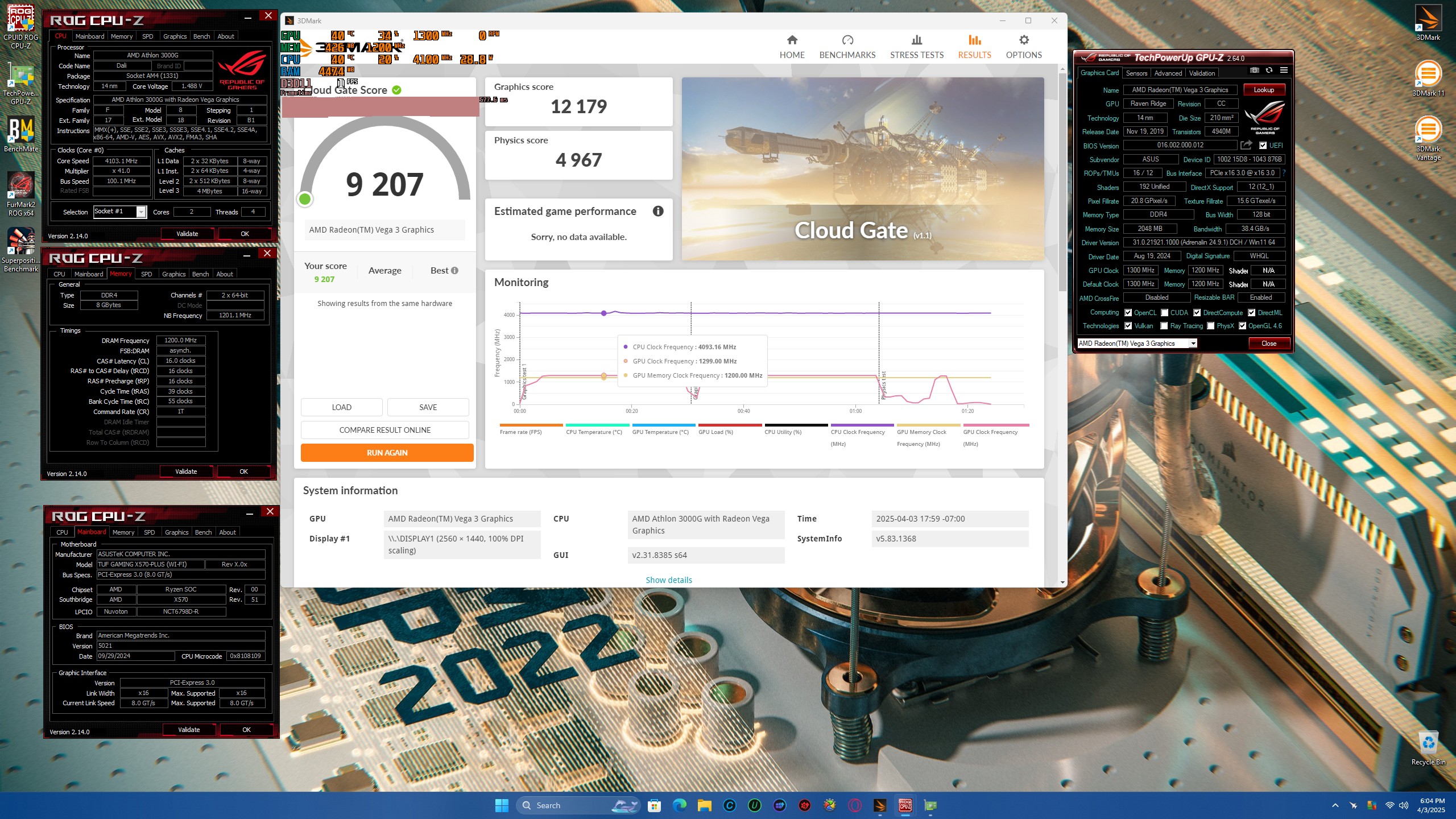Screen dimensions: 1456x819
Task: Open Microsoft Store from the taskbar
Action: click(x=654, y=805)
